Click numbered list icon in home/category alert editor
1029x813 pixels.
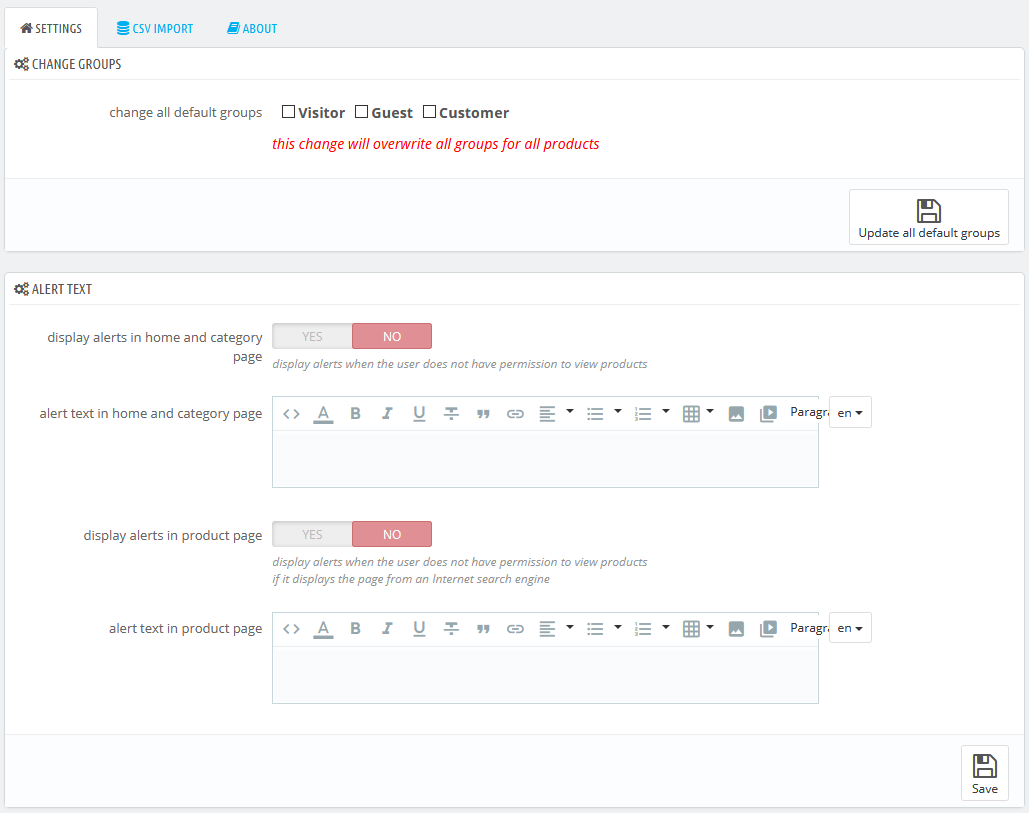642,413
